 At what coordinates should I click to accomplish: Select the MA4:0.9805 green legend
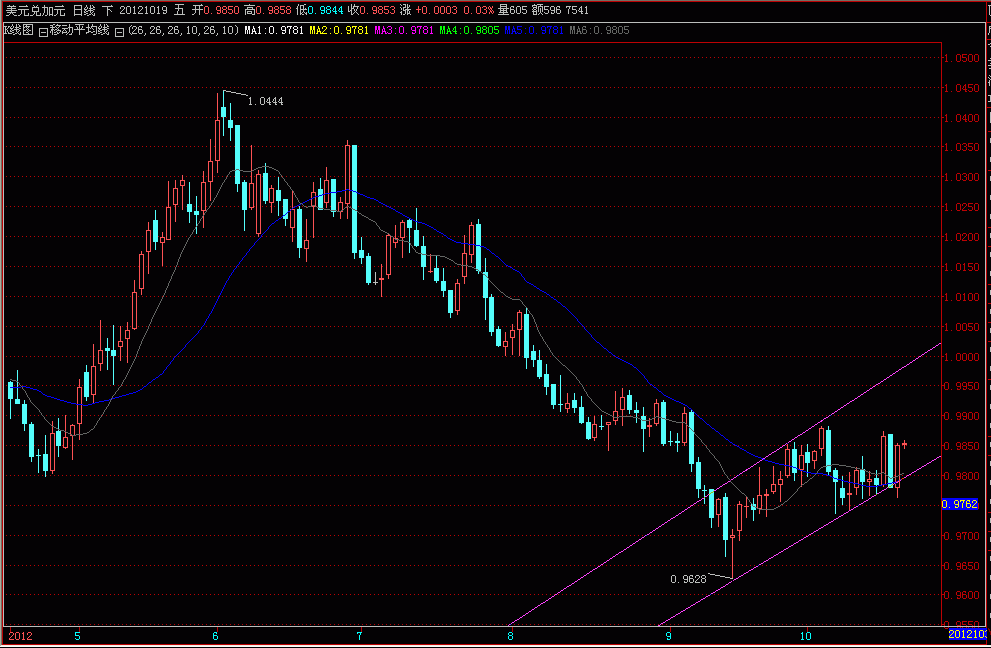[x=469, y=30]
